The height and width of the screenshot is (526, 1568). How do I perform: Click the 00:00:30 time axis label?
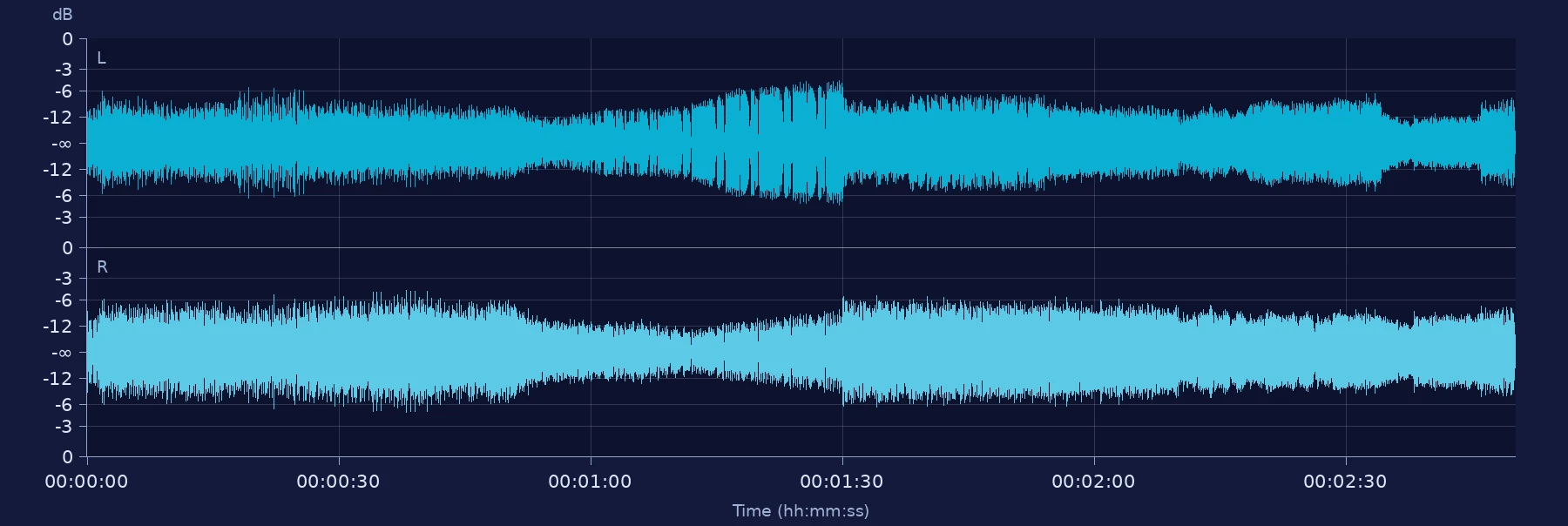pyautogui.click(x=338, y=482)
